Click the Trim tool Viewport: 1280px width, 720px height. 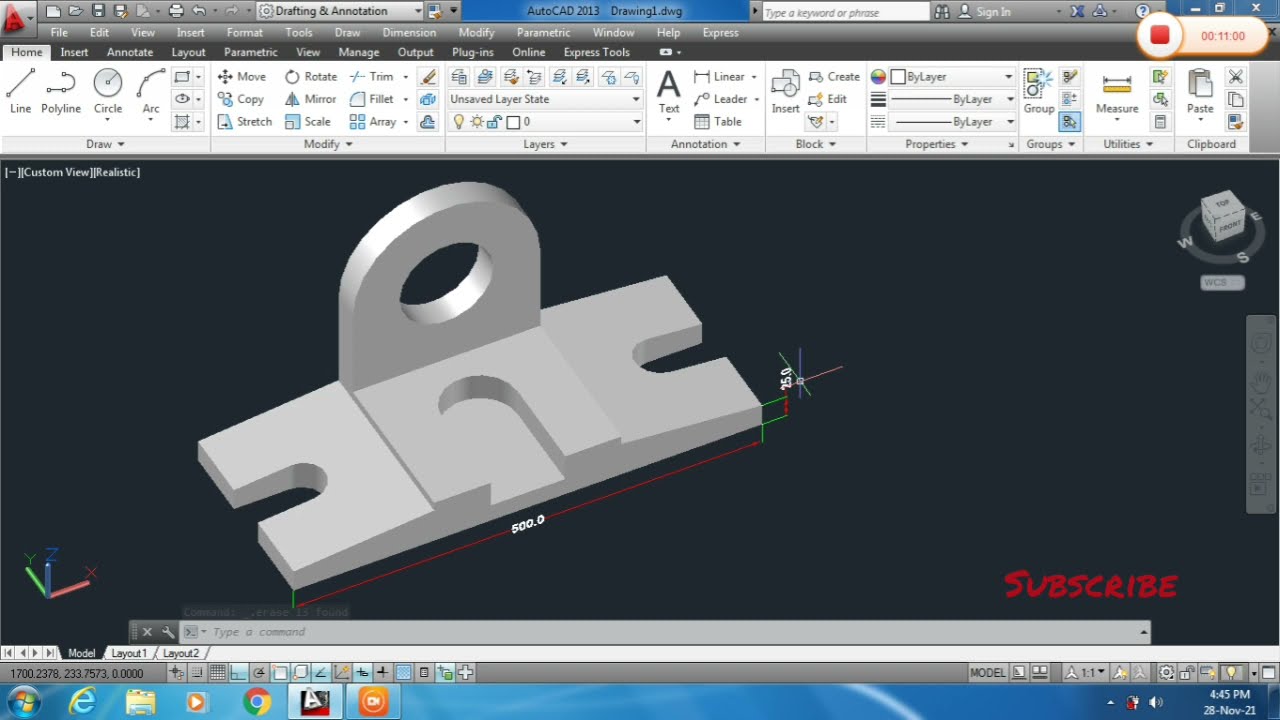372,76
